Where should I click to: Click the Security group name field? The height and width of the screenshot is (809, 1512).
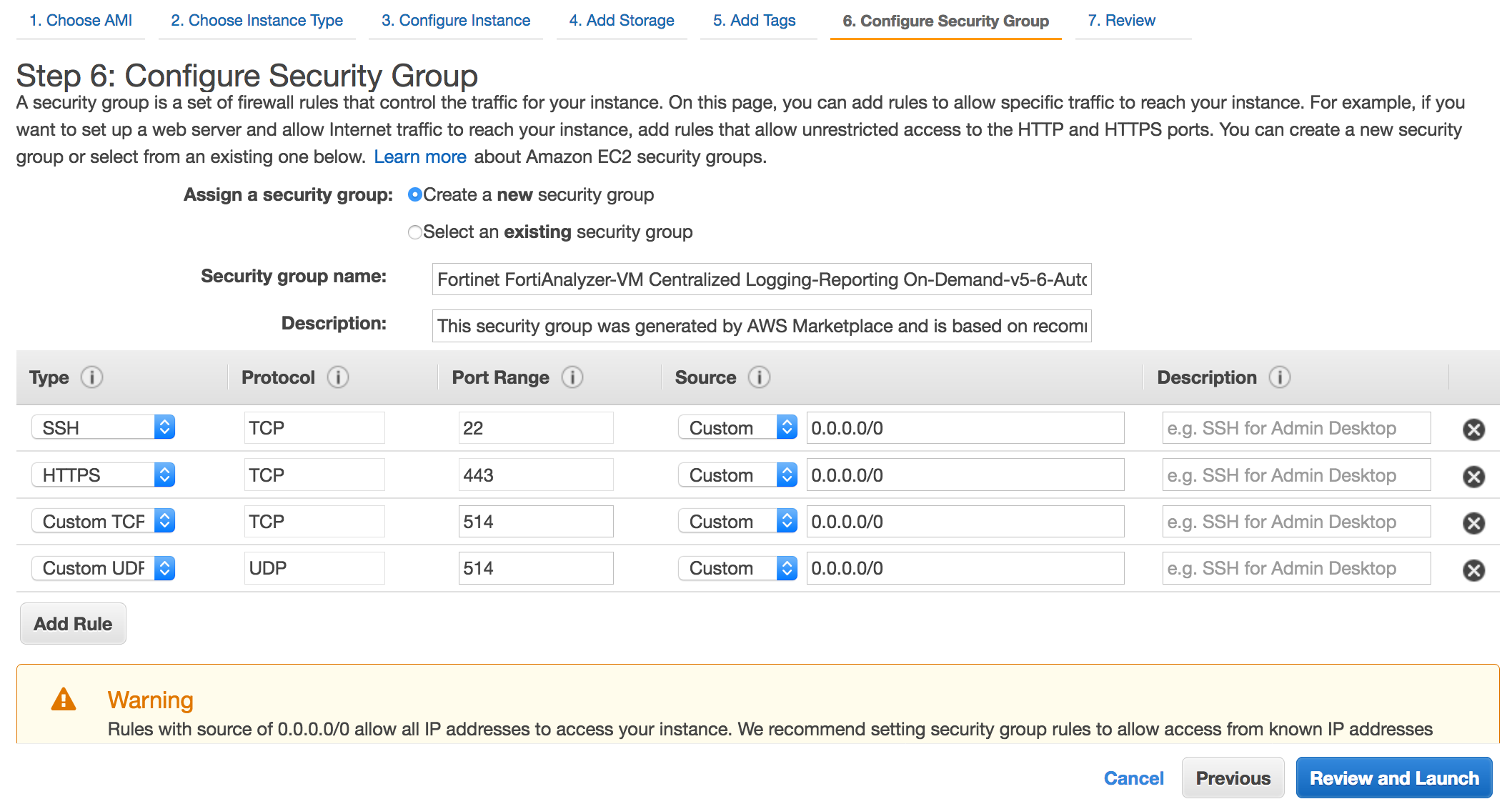(761, 279)
